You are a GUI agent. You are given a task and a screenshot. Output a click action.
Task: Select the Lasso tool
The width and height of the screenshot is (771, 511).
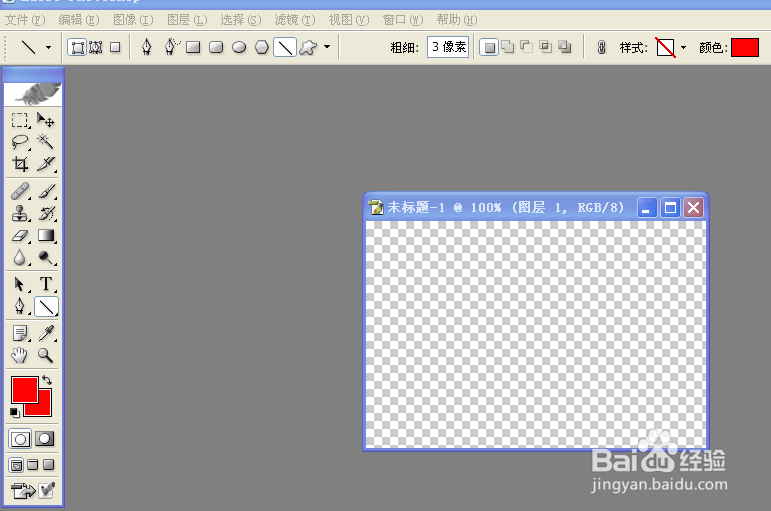[20, 142]
